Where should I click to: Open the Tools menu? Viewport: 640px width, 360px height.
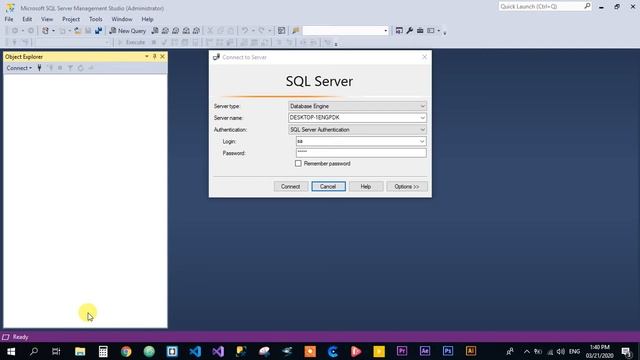[96, 19]
